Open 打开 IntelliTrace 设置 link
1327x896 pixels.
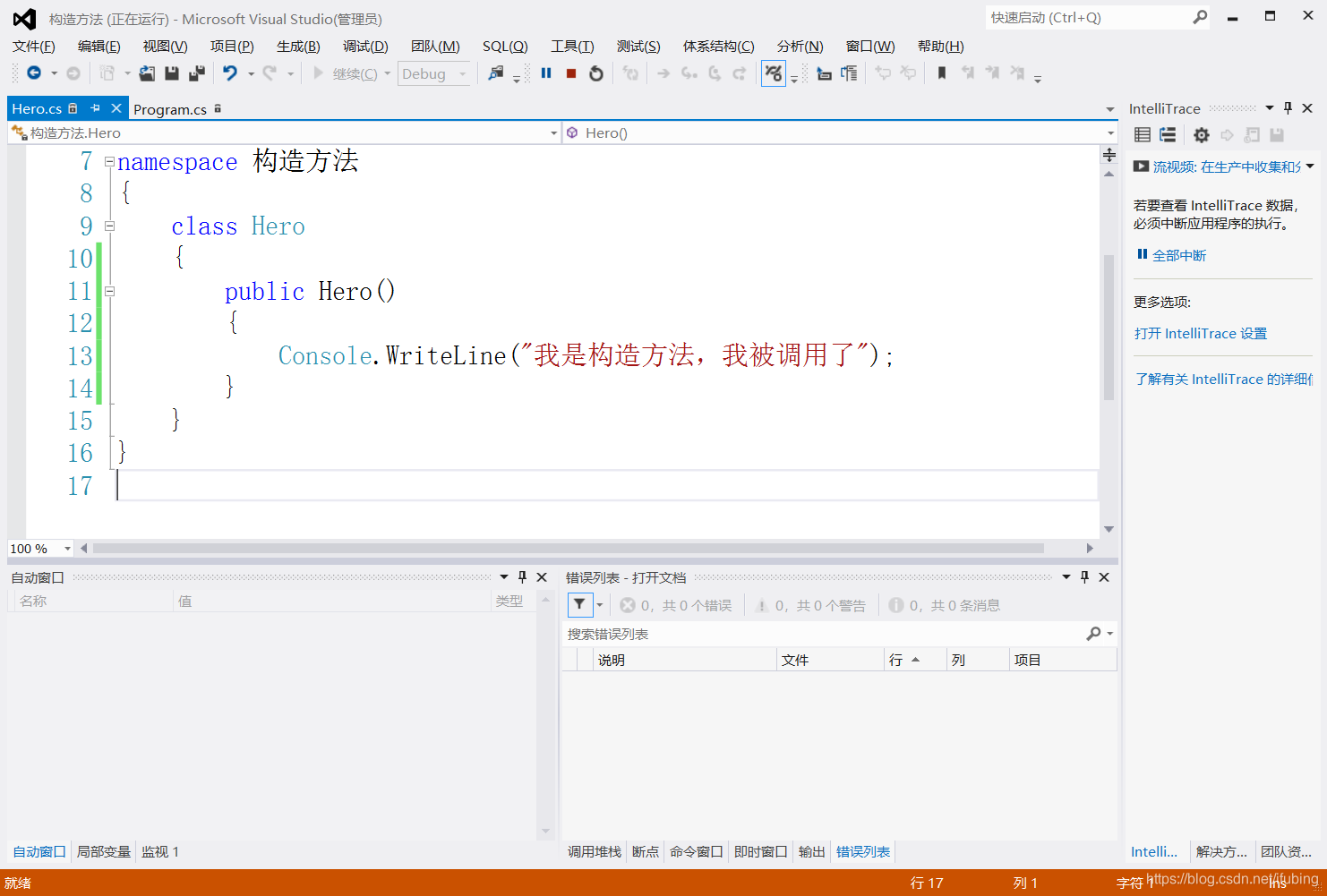pos(1201,333)
